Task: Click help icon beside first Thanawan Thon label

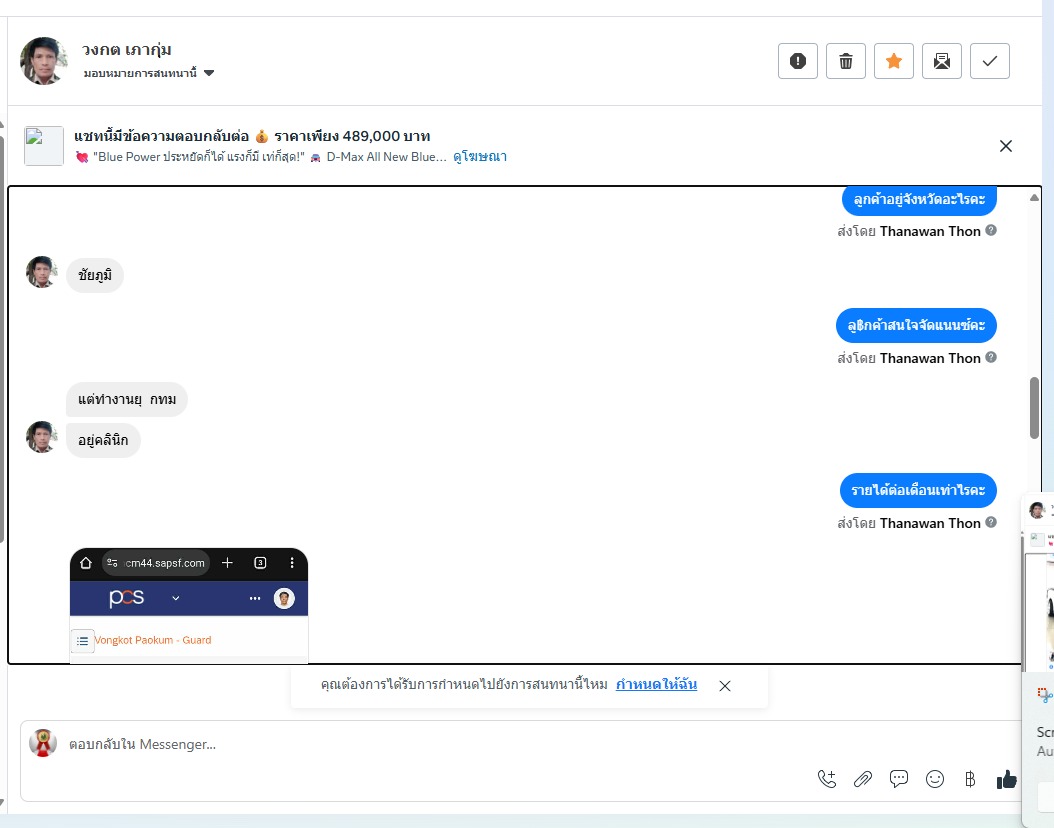Action: pos(991,231)
